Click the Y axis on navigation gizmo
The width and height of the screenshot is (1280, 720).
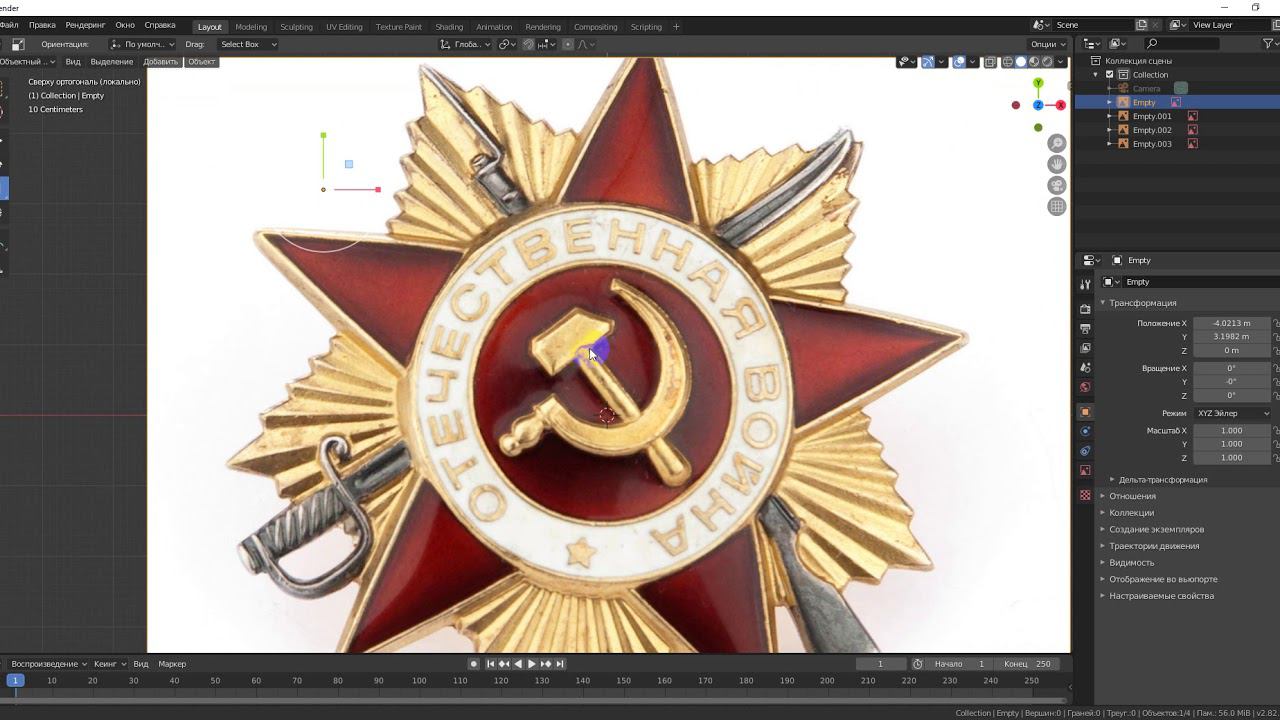[1038, 83]
